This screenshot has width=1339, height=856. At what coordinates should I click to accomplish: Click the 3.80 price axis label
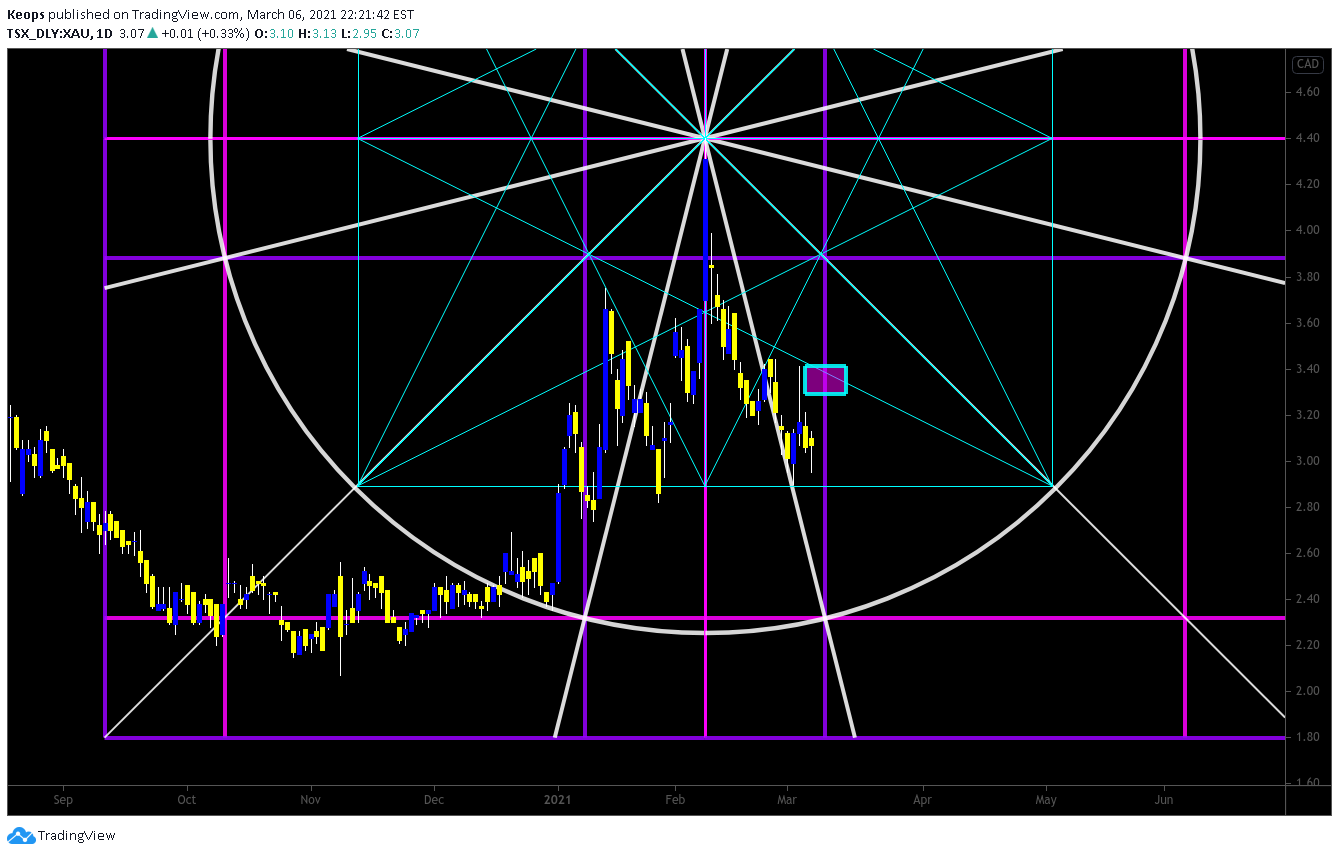coord(1307,277)
